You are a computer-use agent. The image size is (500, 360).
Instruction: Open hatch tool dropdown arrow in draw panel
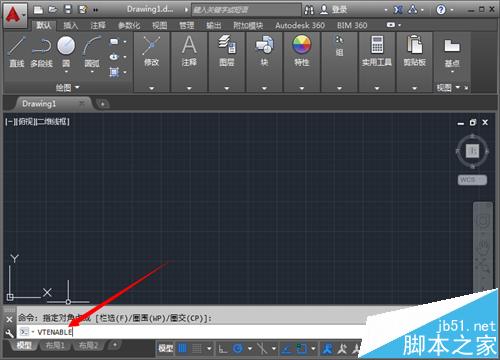pos(125,72)
